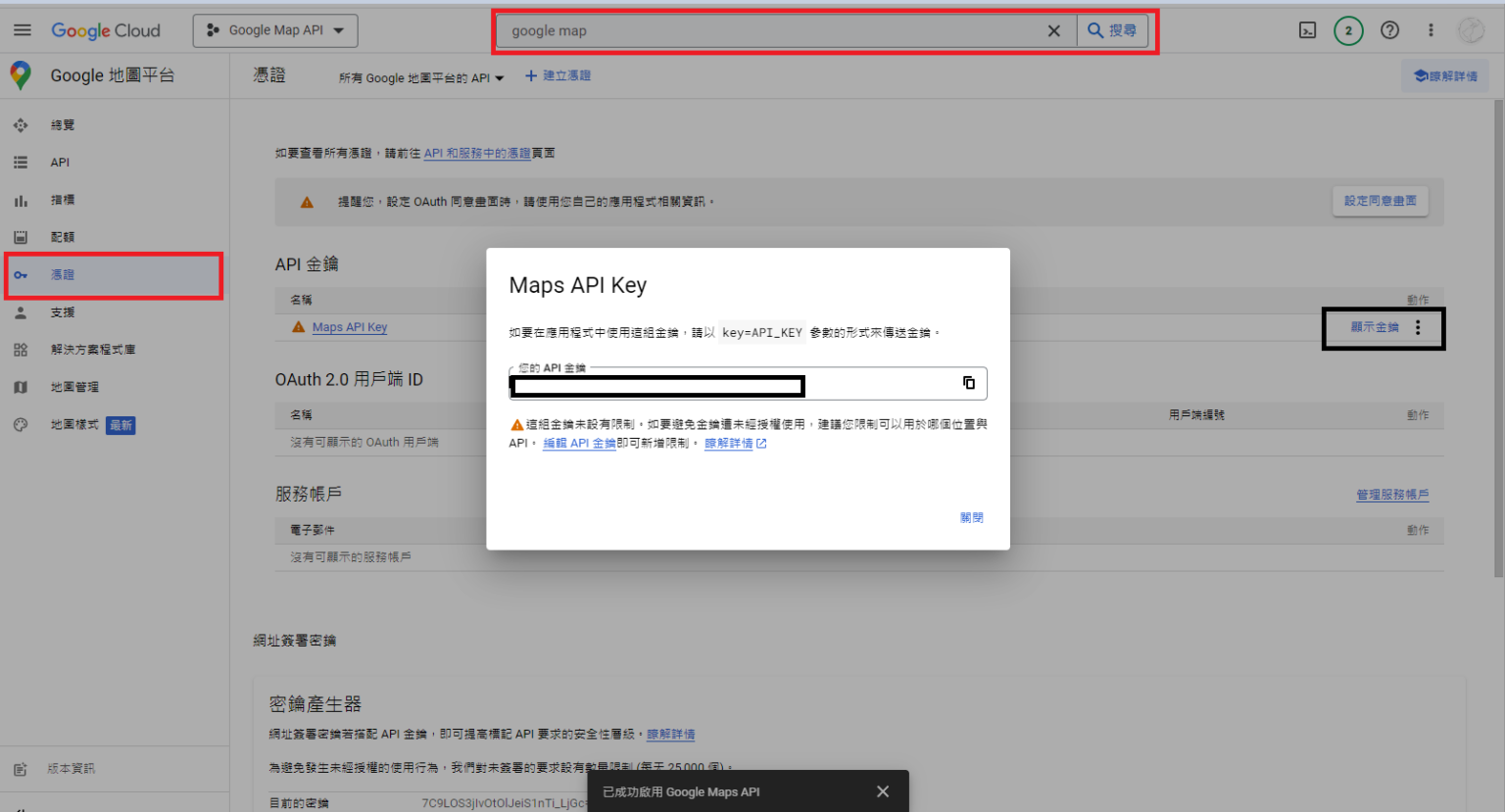Open the navigation hamburger menu
The height and width of the screenshot is (812, 1505).
(x=22, y=28)
